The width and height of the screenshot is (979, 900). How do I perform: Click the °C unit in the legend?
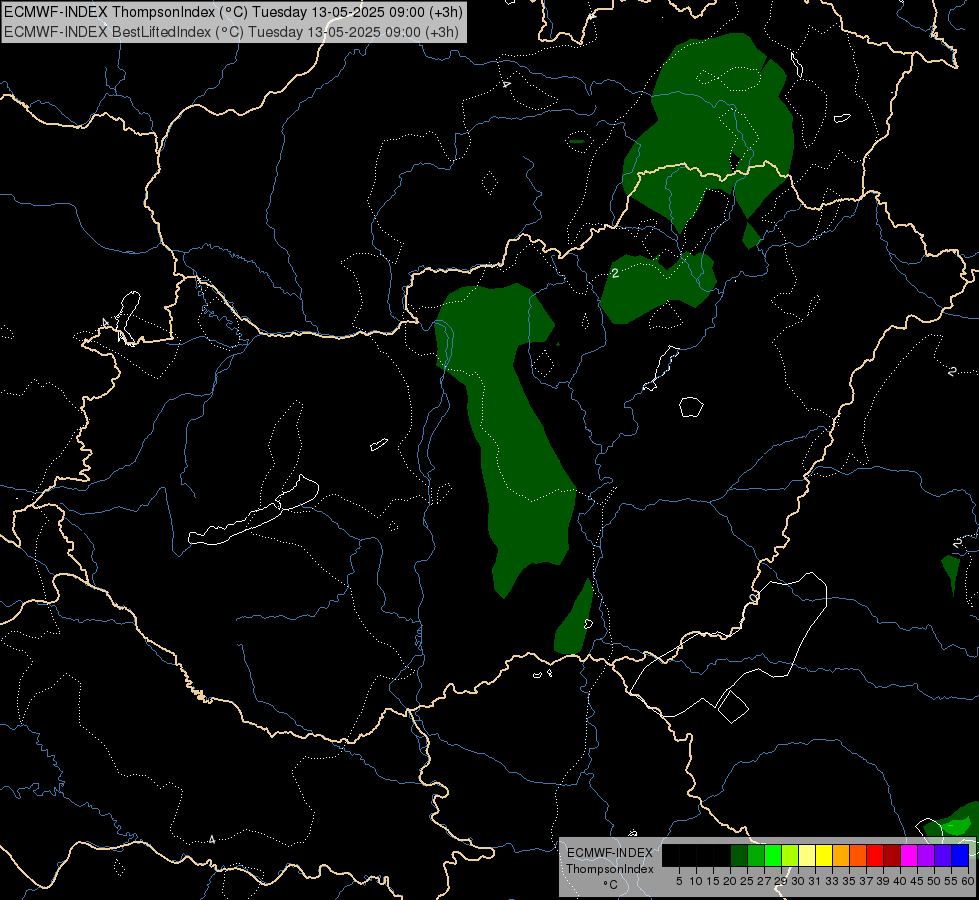point(610,885)
